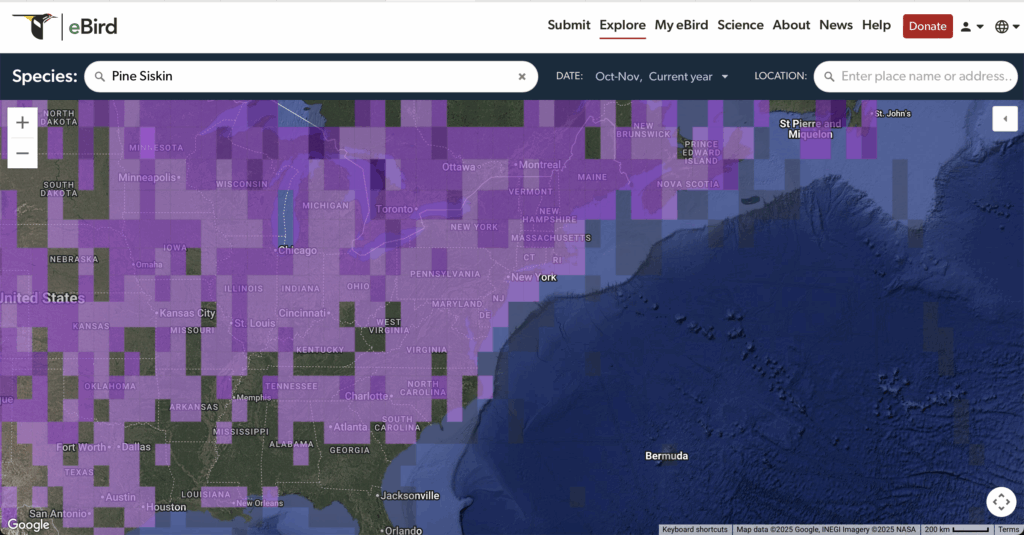1024x535 pixels.
Task: Clear the Pine Siskin species search
Action: pyautogui.click(x=521, y=76)
